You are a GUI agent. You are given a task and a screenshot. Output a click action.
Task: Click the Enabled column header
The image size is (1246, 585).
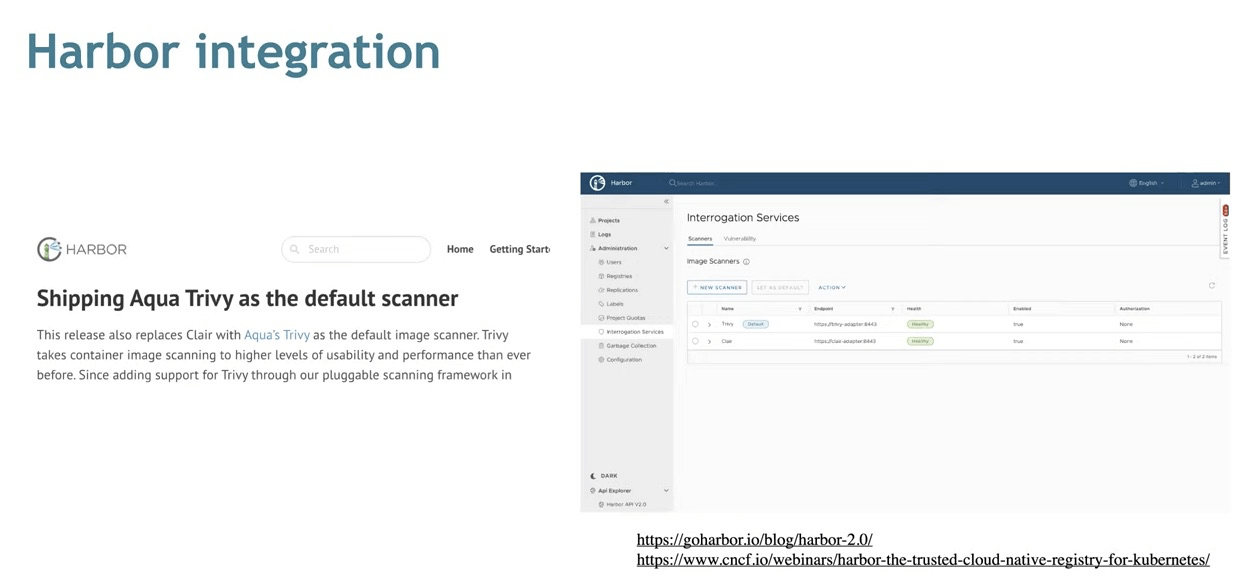(x=1022, y=309)
